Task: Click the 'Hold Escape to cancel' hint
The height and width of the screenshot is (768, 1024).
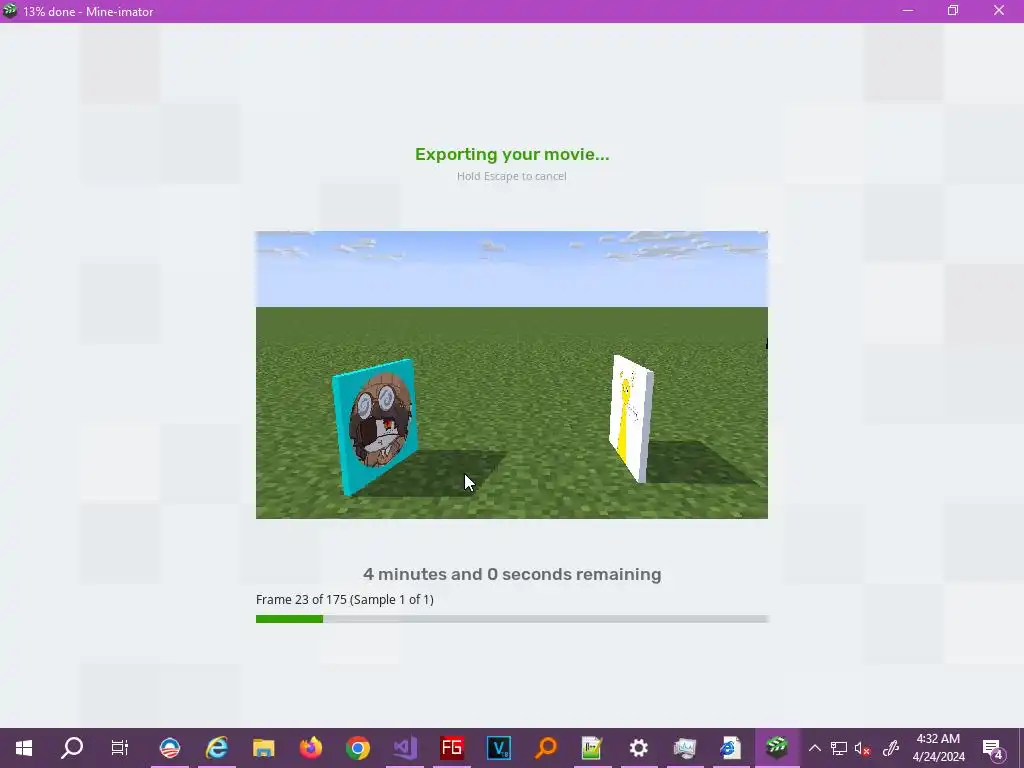Action: (x=512, y=176)
